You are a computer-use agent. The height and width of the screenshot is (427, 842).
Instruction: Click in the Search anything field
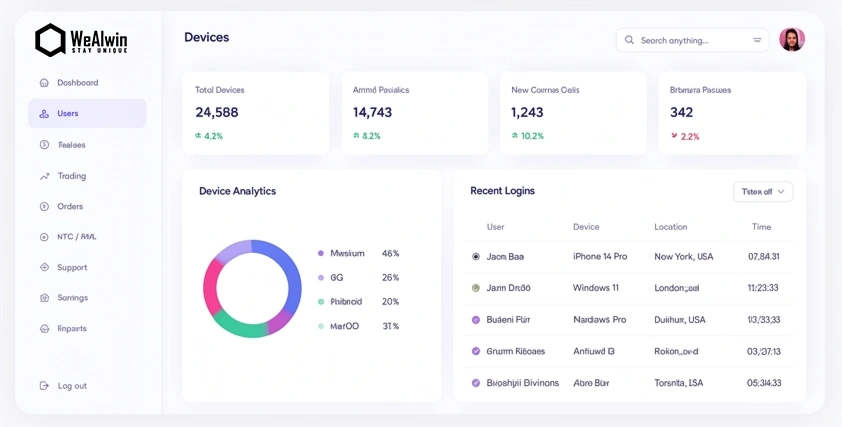click(x=693, y=40)
